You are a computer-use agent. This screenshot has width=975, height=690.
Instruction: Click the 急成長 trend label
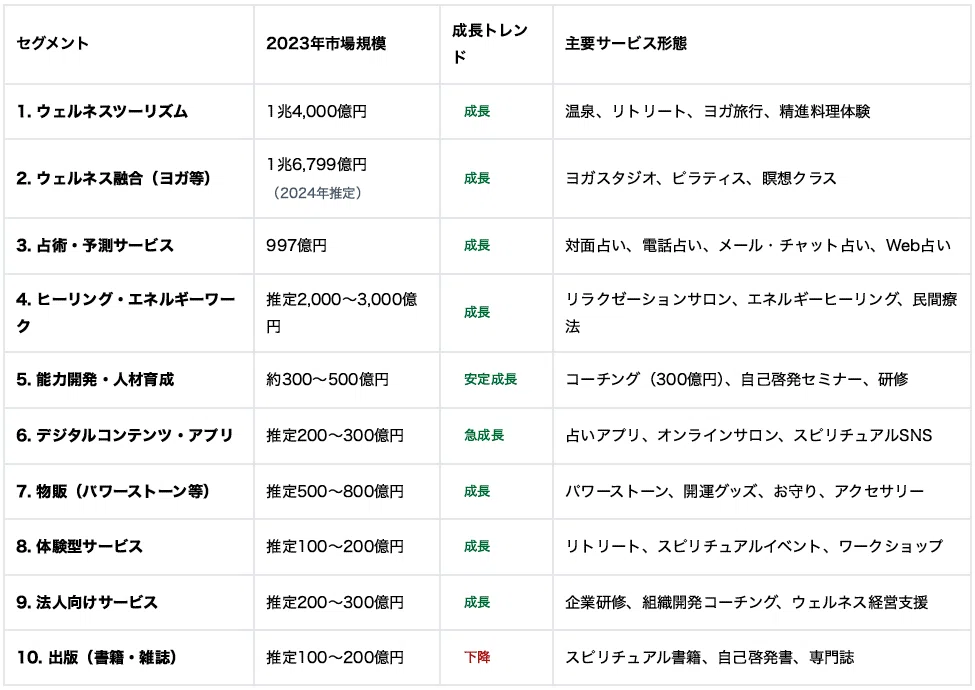click(x=484, y=435)
